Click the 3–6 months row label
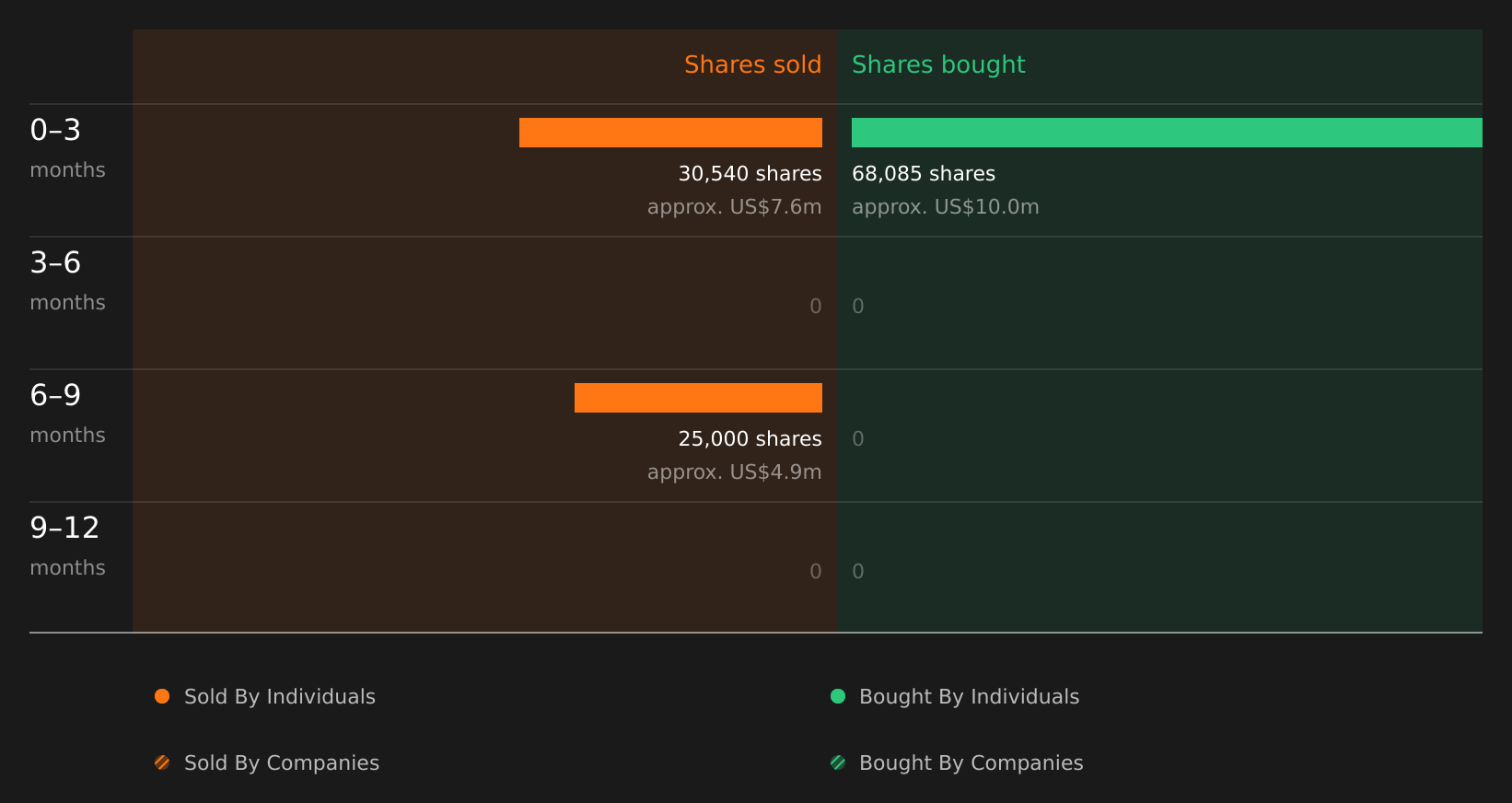Image resolution: width=1512 pixels, height=803 pixels. (67, 281)
